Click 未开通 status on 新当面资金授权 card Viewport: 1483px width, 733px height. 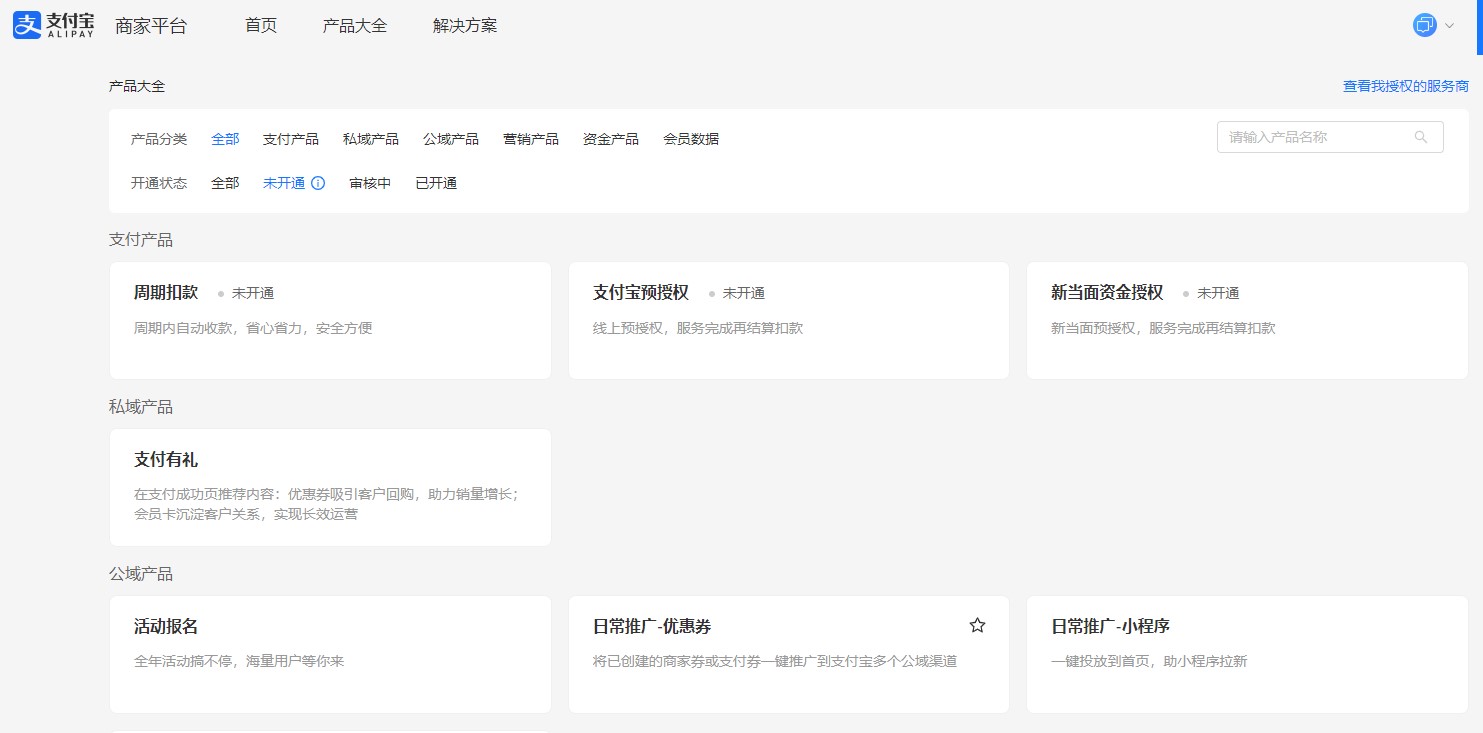pos(1218,293)
